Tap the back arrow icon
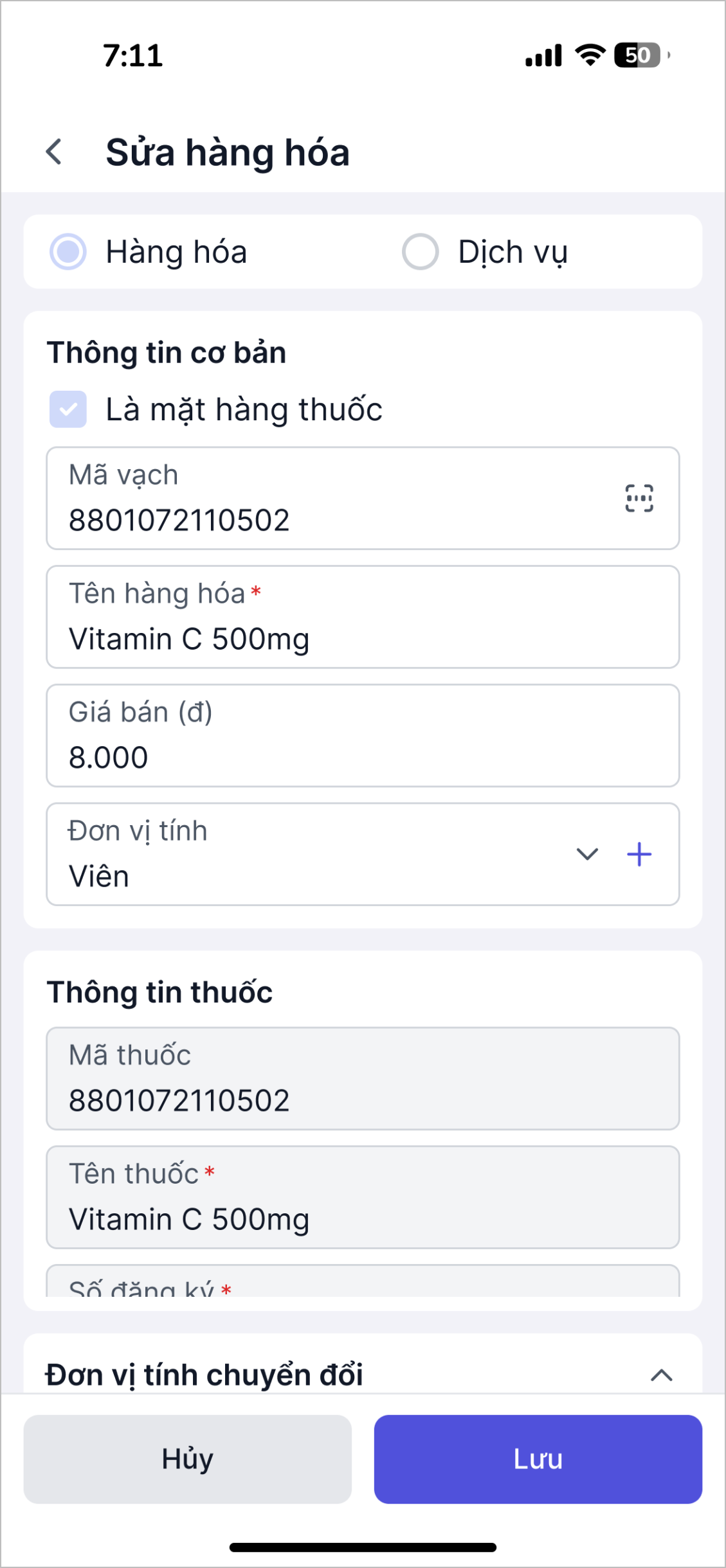This screenshot has width=726, height=1568. pyautogui.click(x=55, y=152)
